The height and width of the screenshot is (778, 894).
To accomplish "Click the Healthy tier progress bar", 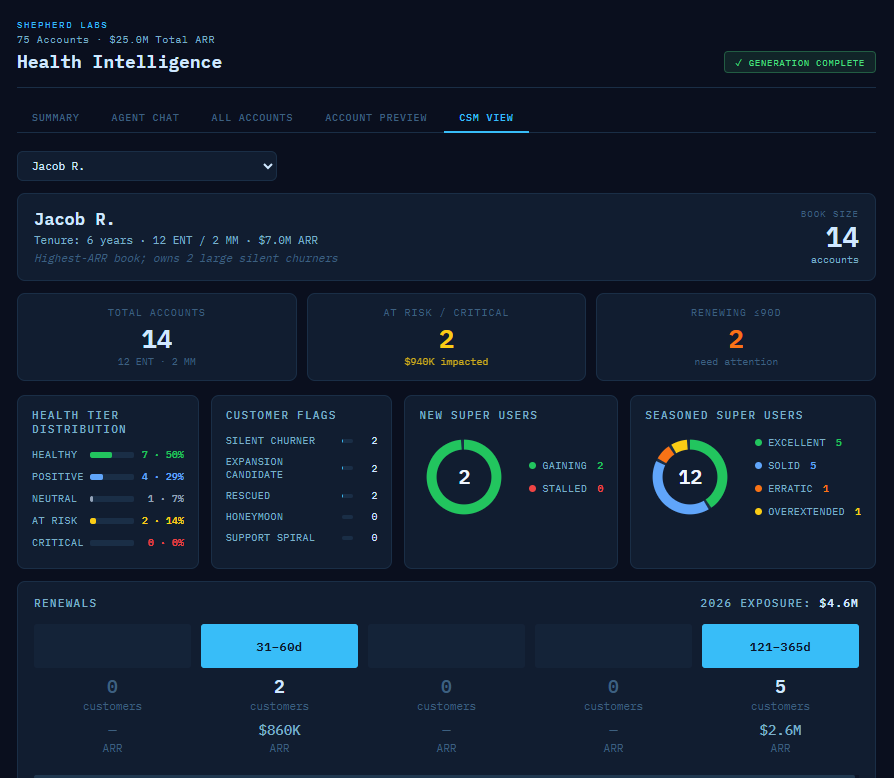I will coord(112,455).
